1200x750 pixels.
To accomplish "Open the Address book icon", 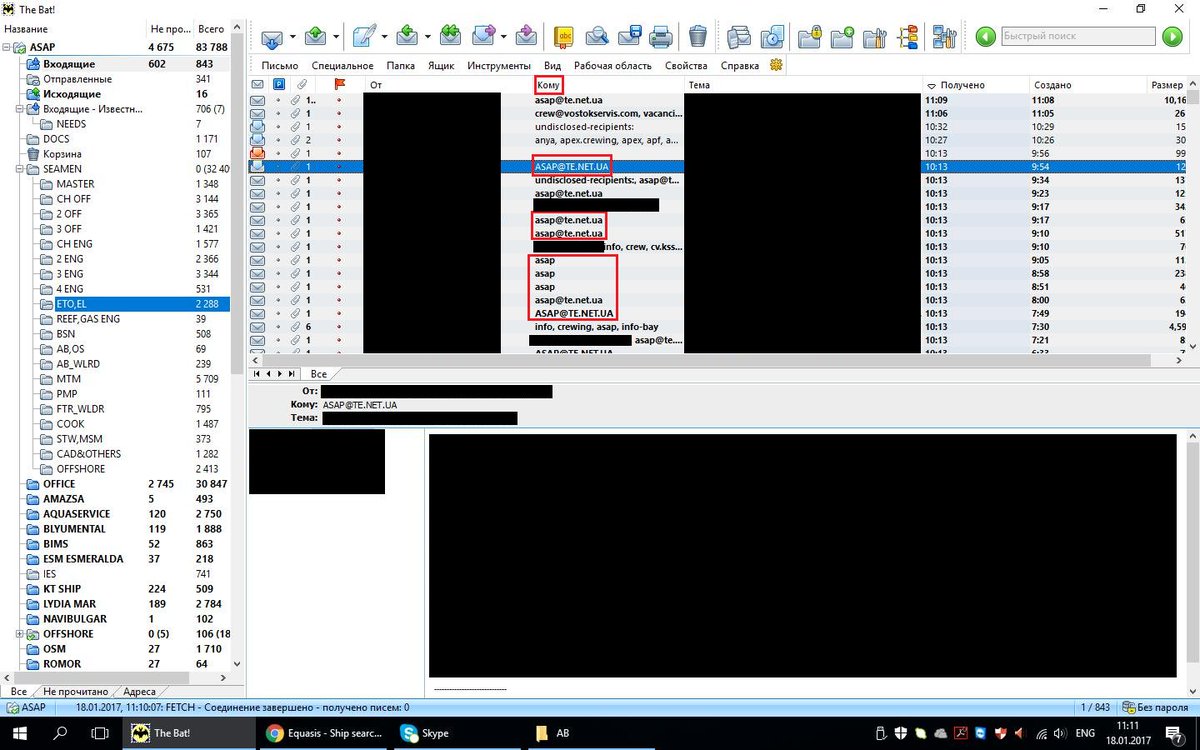I will (x=565, y=38).
